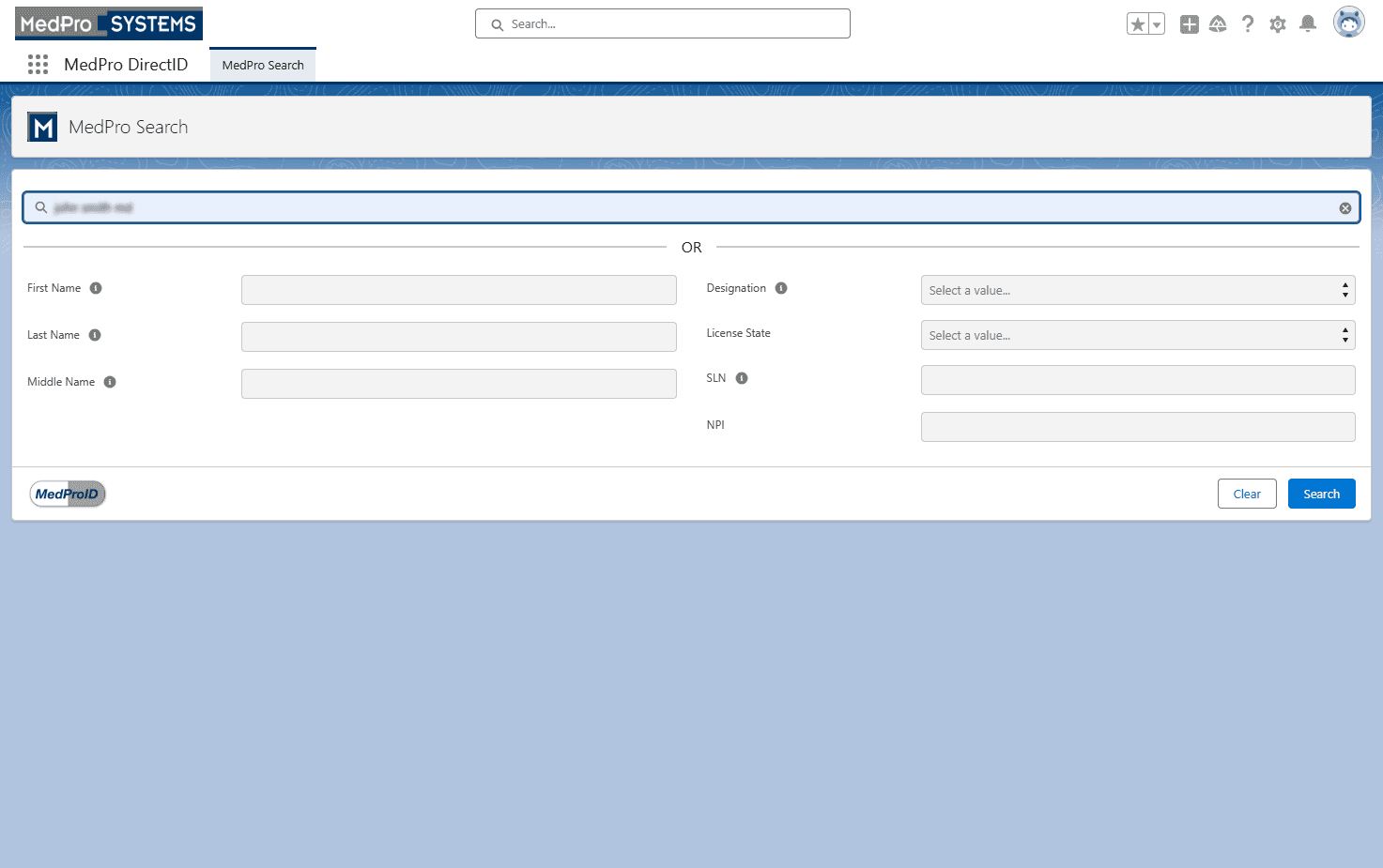Expand the Designation dropdown
1383x868 pixels.
[1138, 290]
